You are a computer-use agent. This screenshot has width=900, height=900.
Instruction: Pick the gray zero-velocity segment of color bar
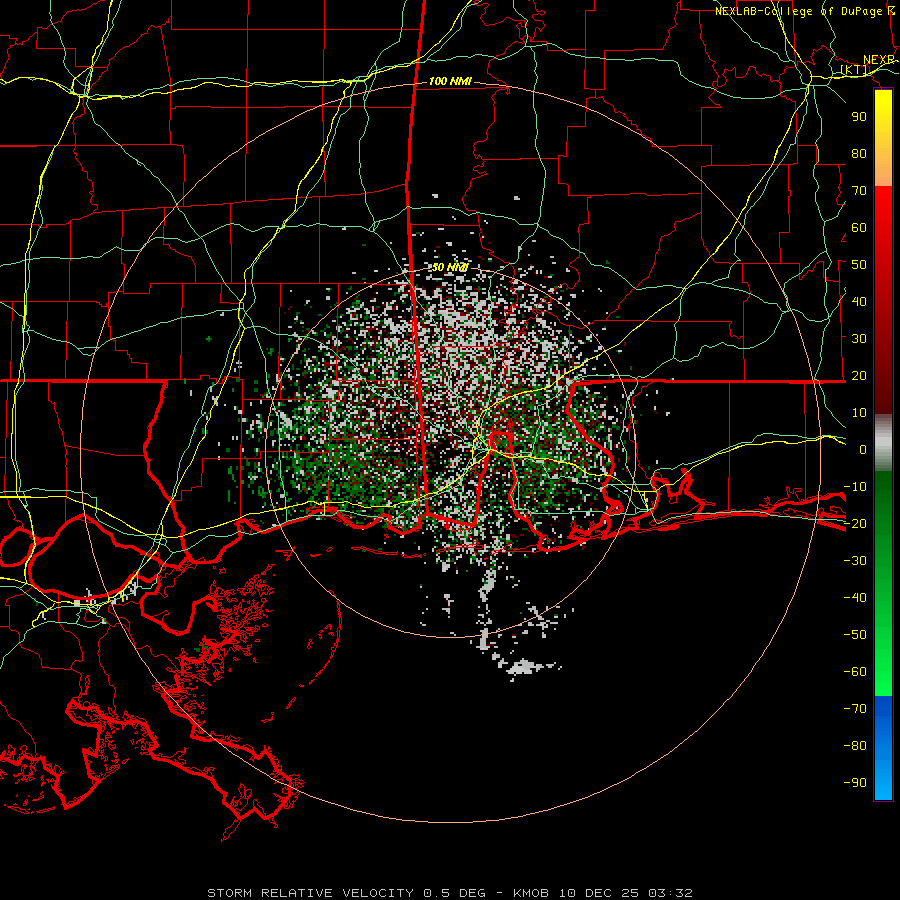[883, 443]
